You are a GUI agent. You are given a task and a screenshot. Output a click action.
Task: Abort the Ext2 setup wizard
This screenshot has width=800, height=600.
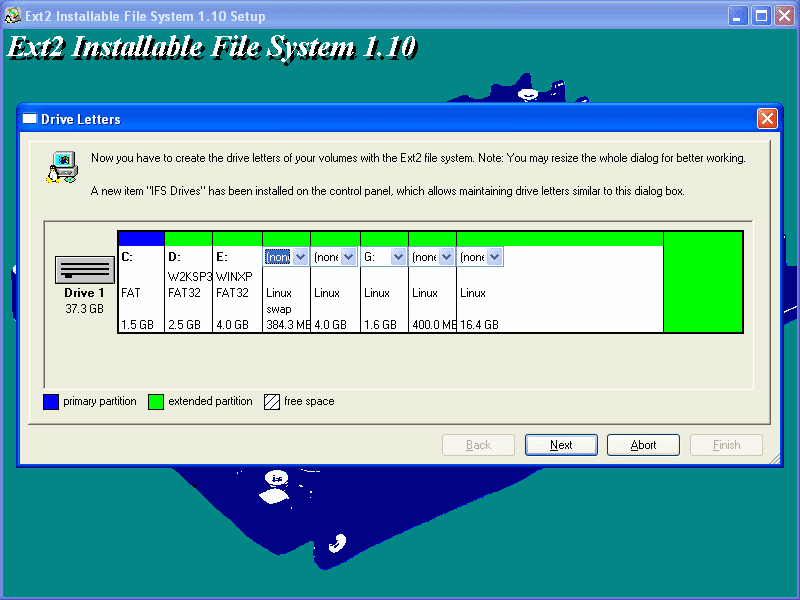(643, 445)
